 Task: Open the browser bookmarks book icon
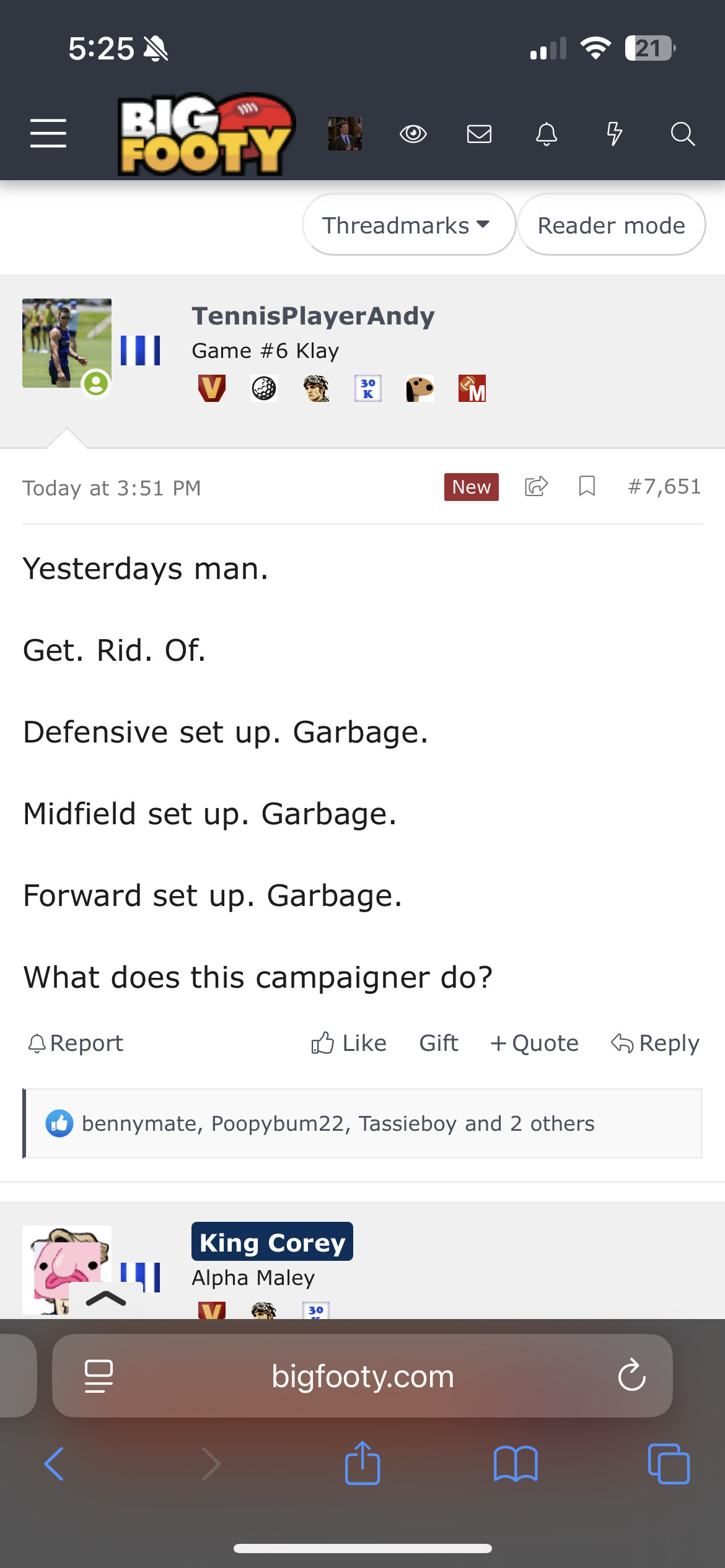(516, 1464)
